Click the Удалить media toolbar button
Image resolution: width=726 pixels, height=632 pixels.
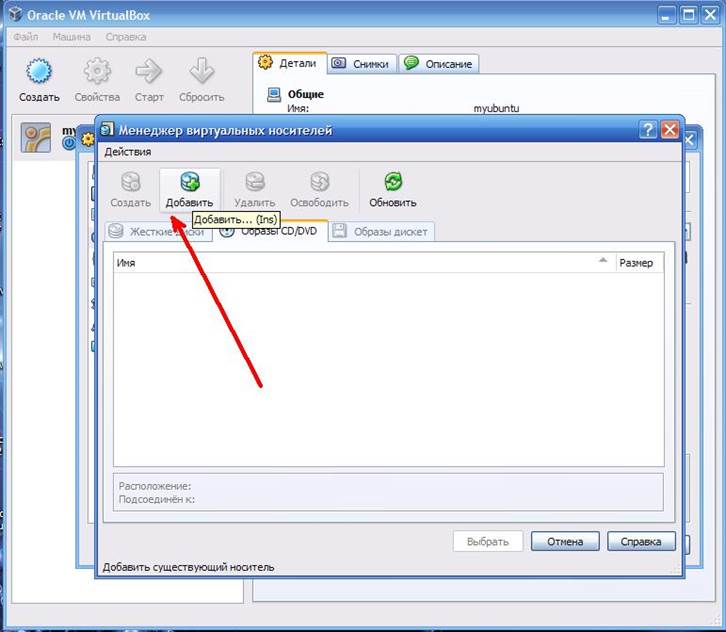coord(255,190)
